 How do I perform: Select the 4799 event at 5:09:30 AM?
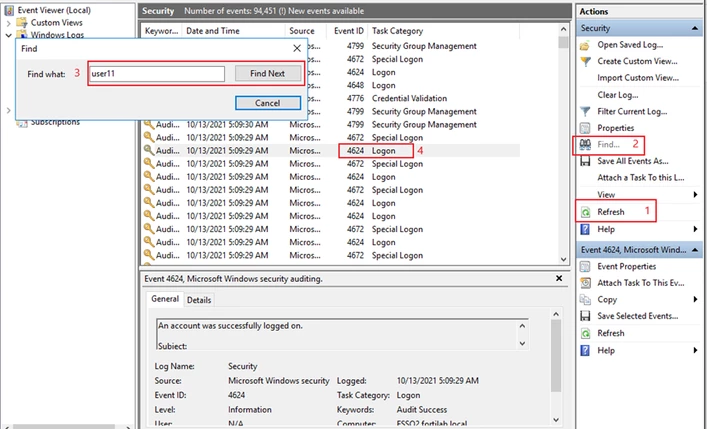[331, 125]
